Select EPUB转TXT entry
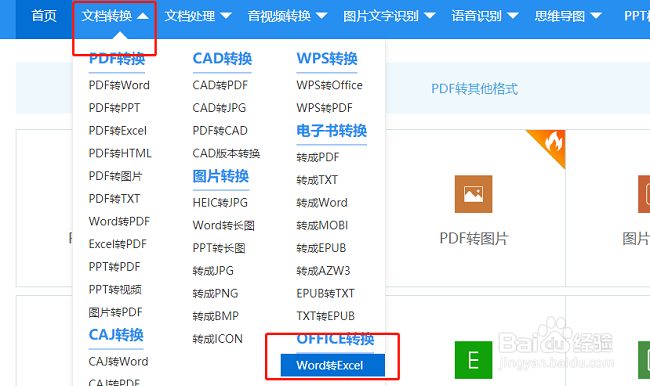650x386 pixels. coord(325,294)
